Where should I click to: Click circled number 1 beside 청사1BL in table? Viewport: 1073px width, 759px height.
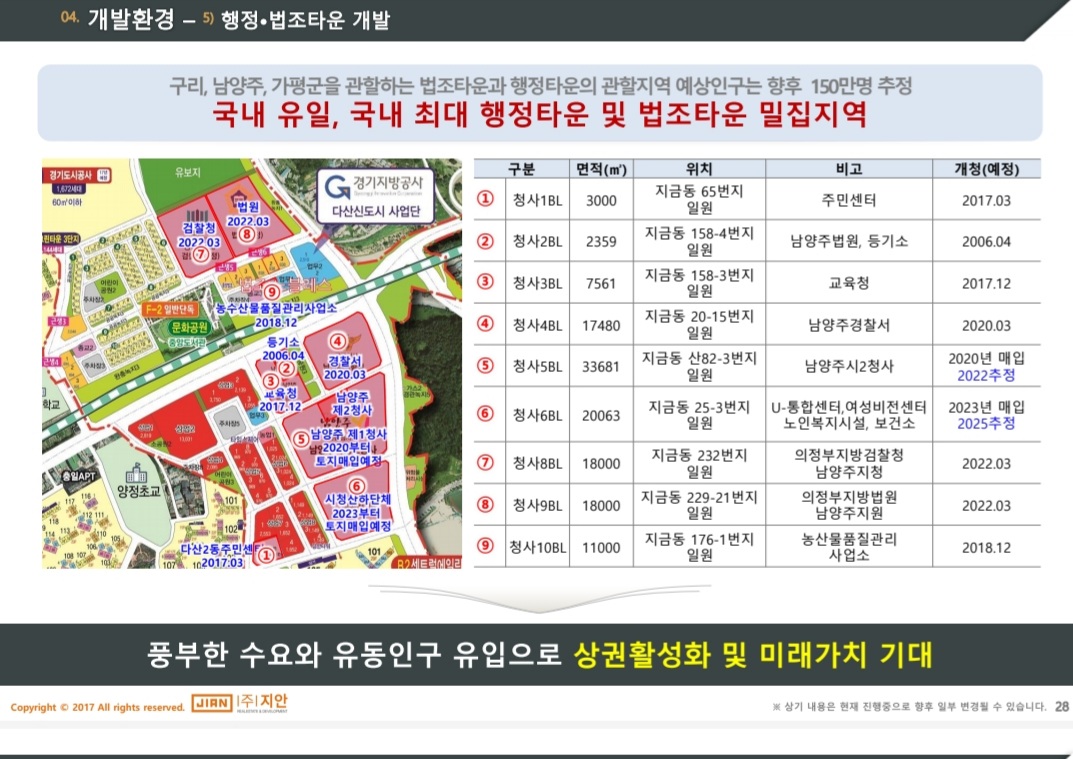[486, 200]
